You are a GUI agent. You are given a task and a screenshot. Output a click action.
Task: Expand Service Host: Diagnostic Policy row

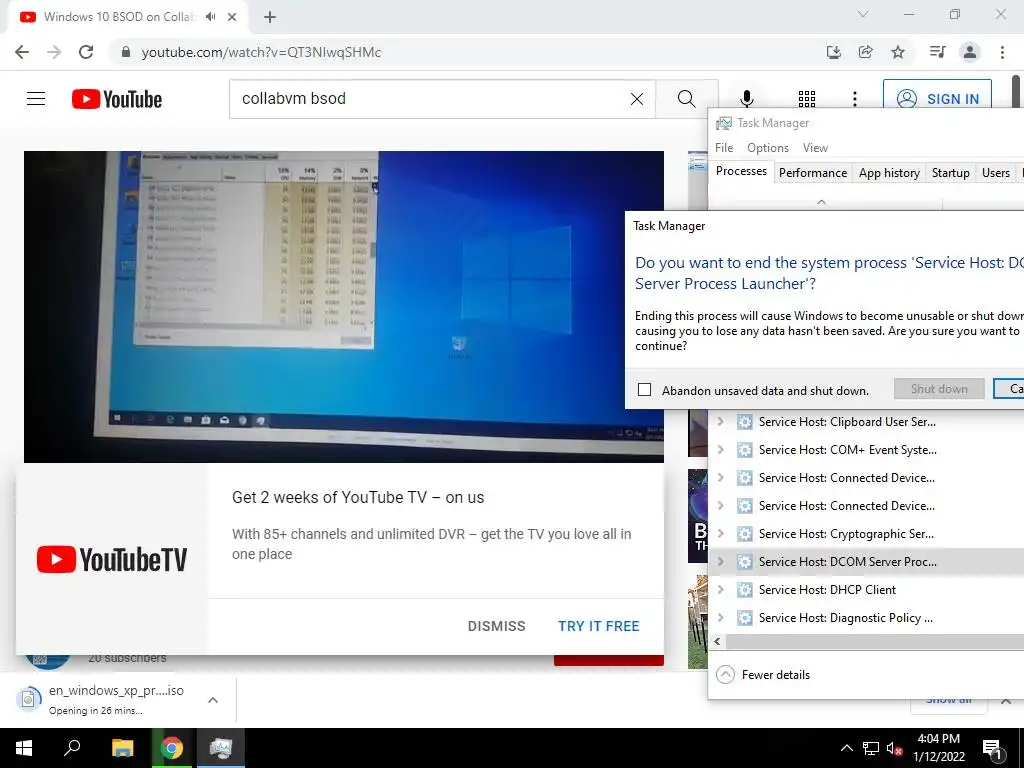[720, 618]
